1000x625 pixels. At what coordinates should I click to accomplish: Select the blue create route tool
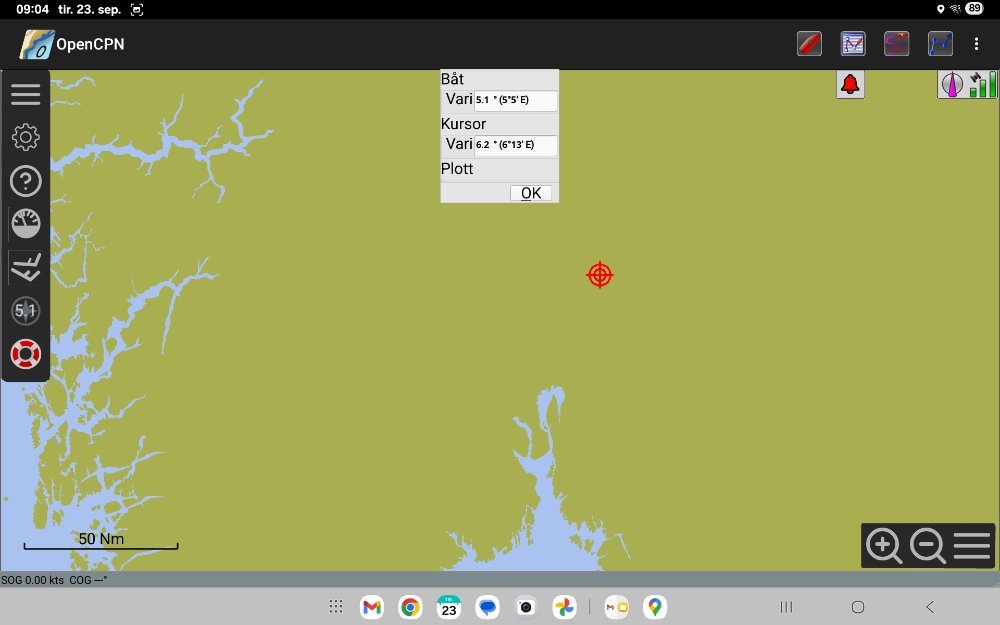point(940,44)
